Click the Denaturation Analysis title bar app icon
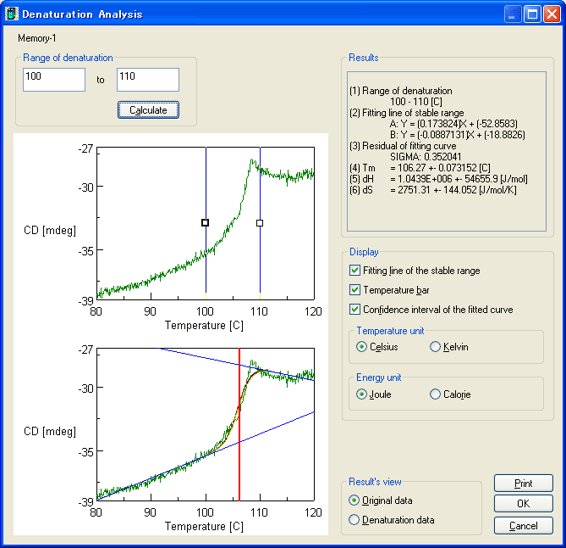This screenshot has width=566, height=548. pyautogui.click(x=12, y=14)
